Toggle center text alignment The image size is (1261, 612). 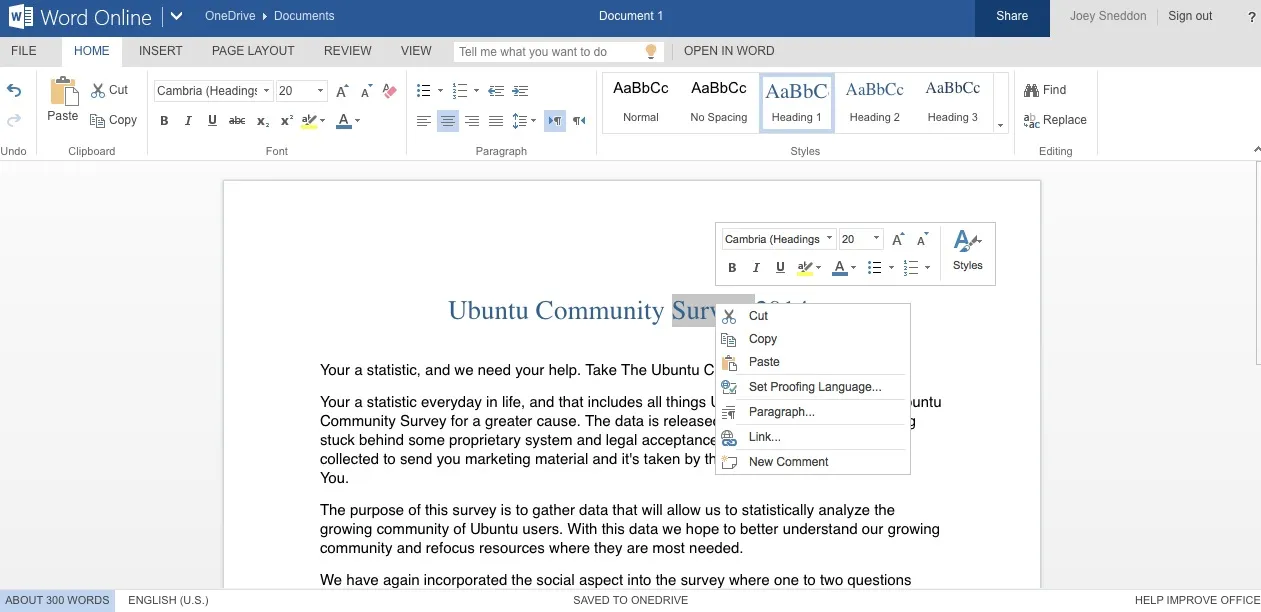pos(447,121)
